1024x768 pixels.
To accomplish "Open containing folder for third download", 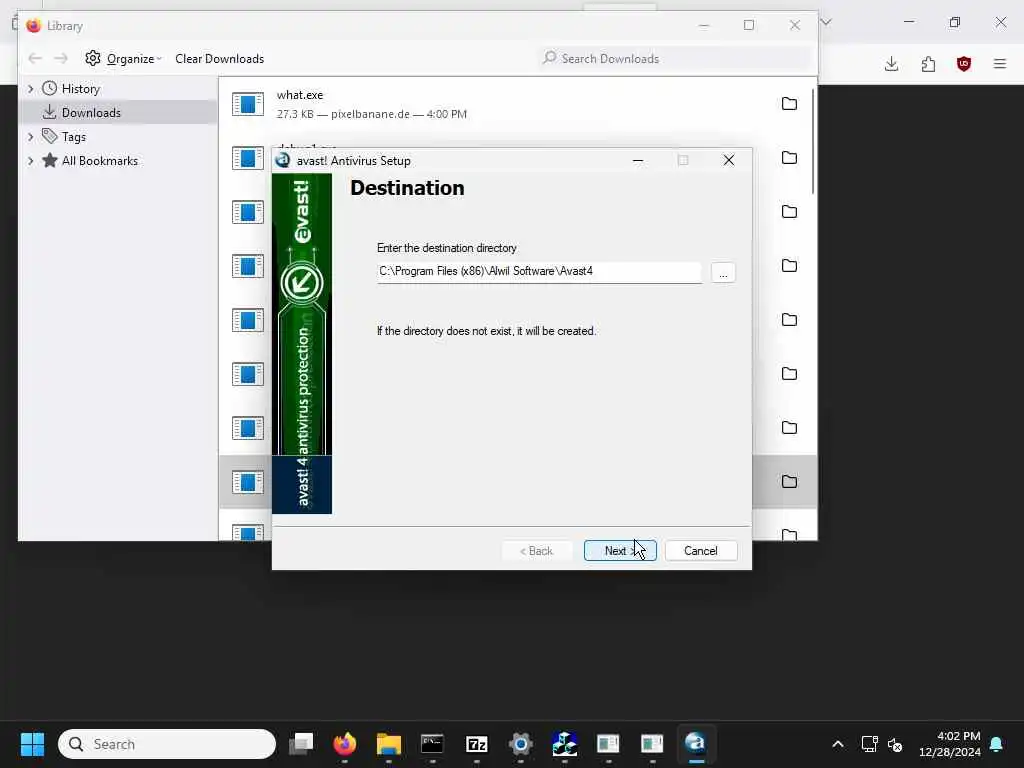I will coord(790,212).
